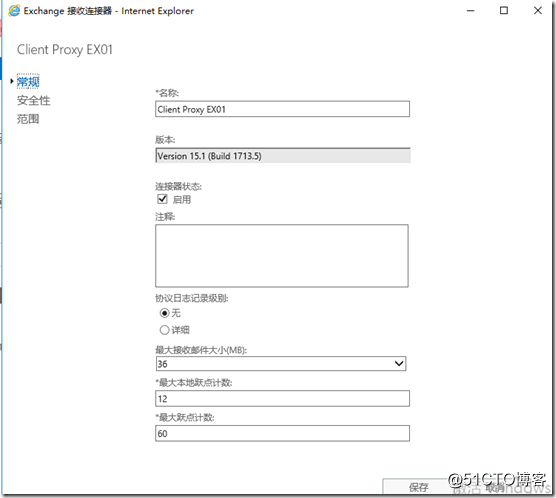556x498 pixels.
Task: Click the max hop count field showing 60
Action: 282,433
